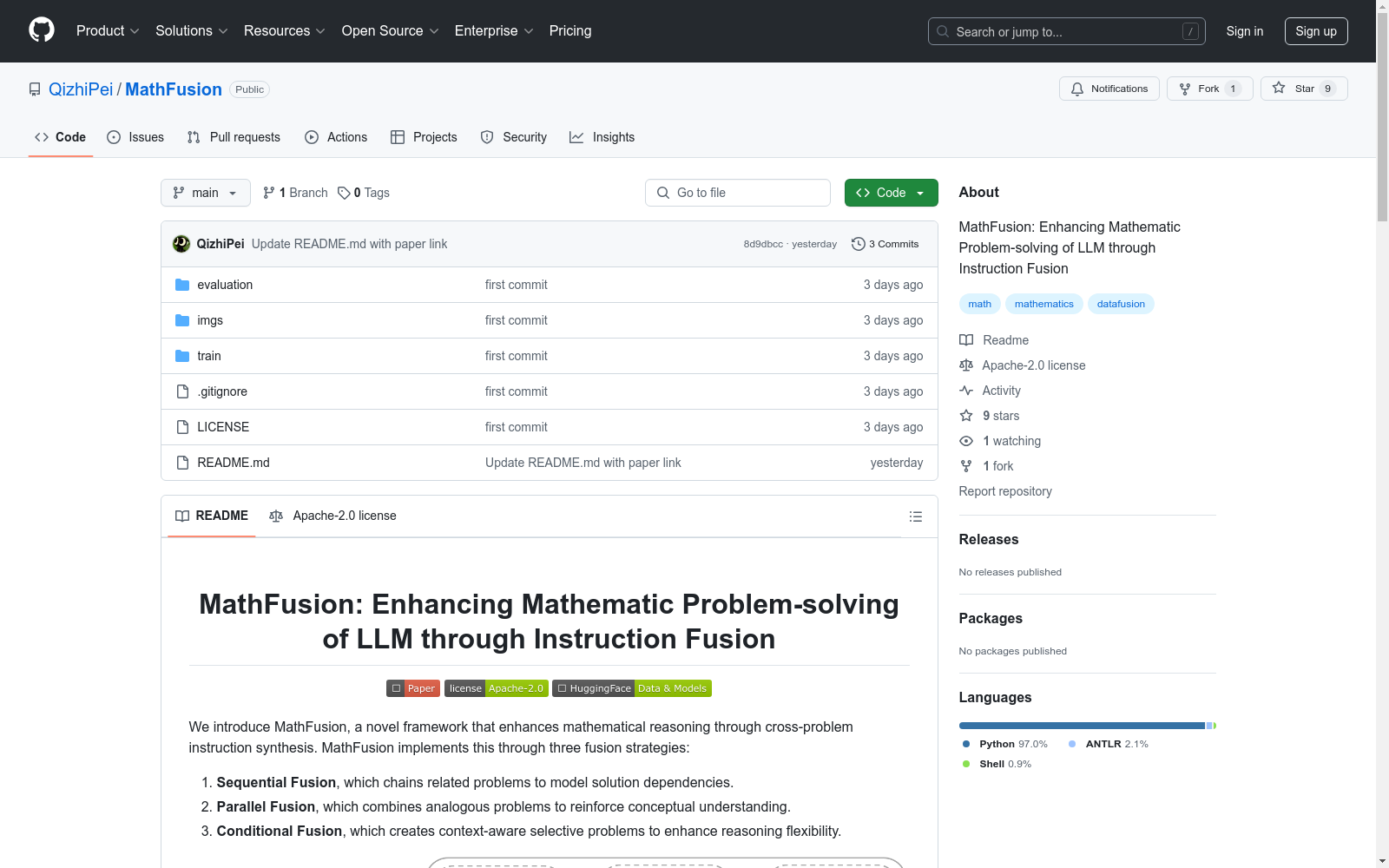Switch to the Pull requests tab

click(234, 137)
